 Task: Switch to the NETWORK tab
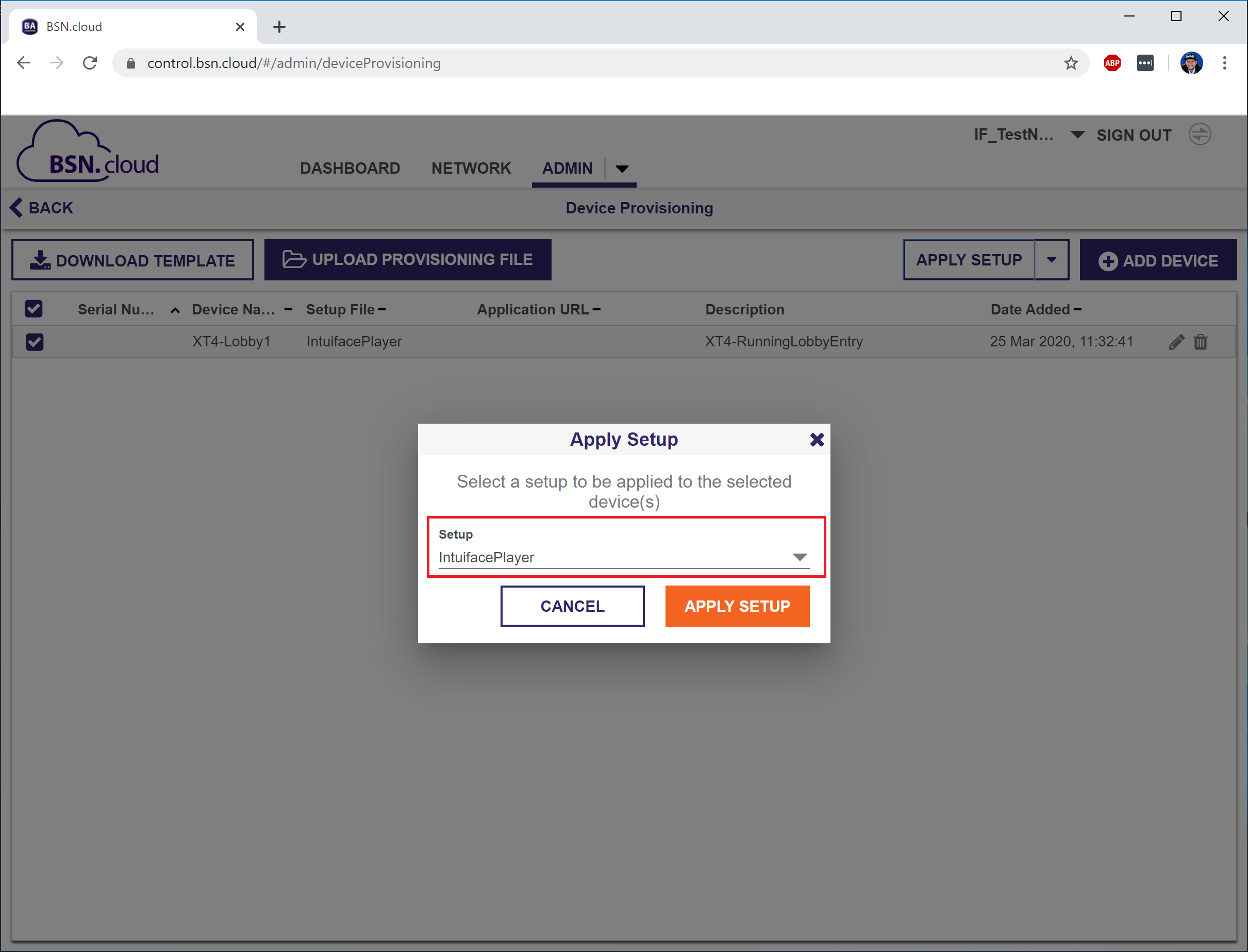click(471, 169)
